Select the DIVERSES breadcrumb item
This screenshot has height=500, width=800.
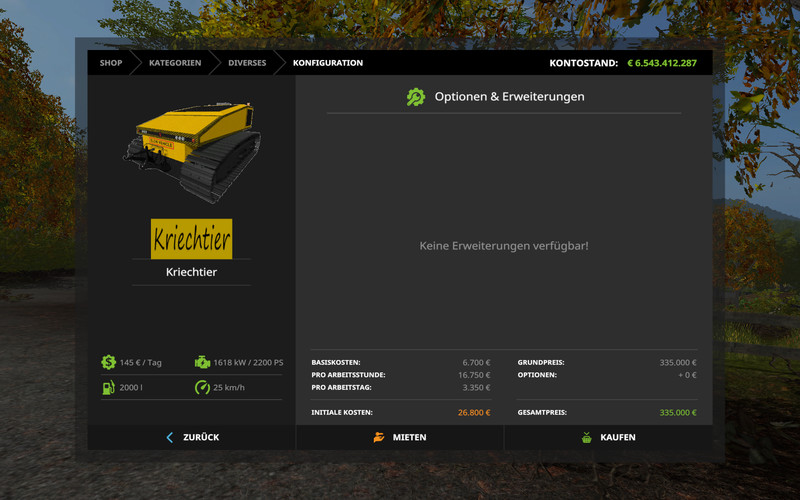pos(247,63)
